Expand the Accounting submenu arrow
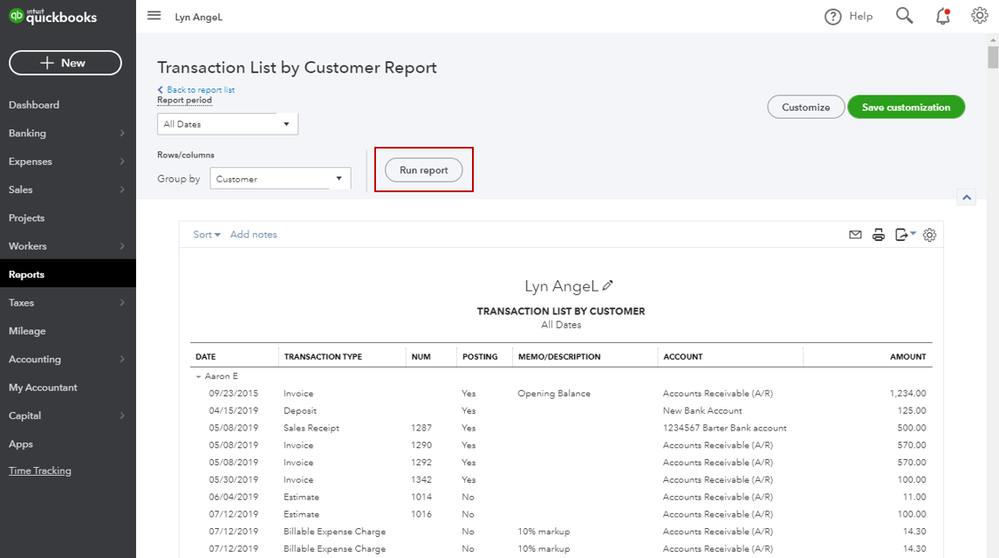The image size is (999, 558). pos(122,359)
